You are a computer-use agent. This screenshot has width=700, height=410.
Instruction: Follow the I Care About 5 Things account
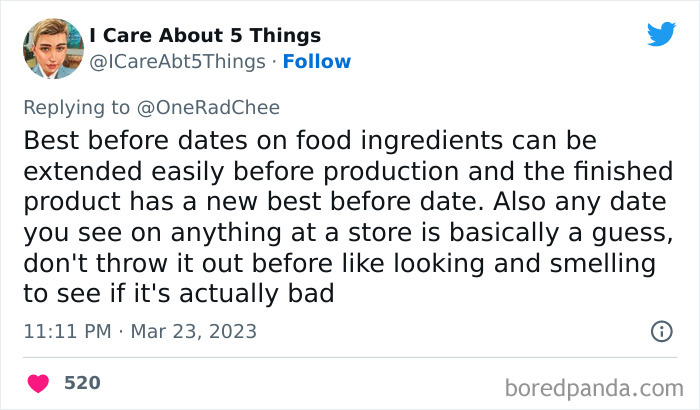point(317,61)
